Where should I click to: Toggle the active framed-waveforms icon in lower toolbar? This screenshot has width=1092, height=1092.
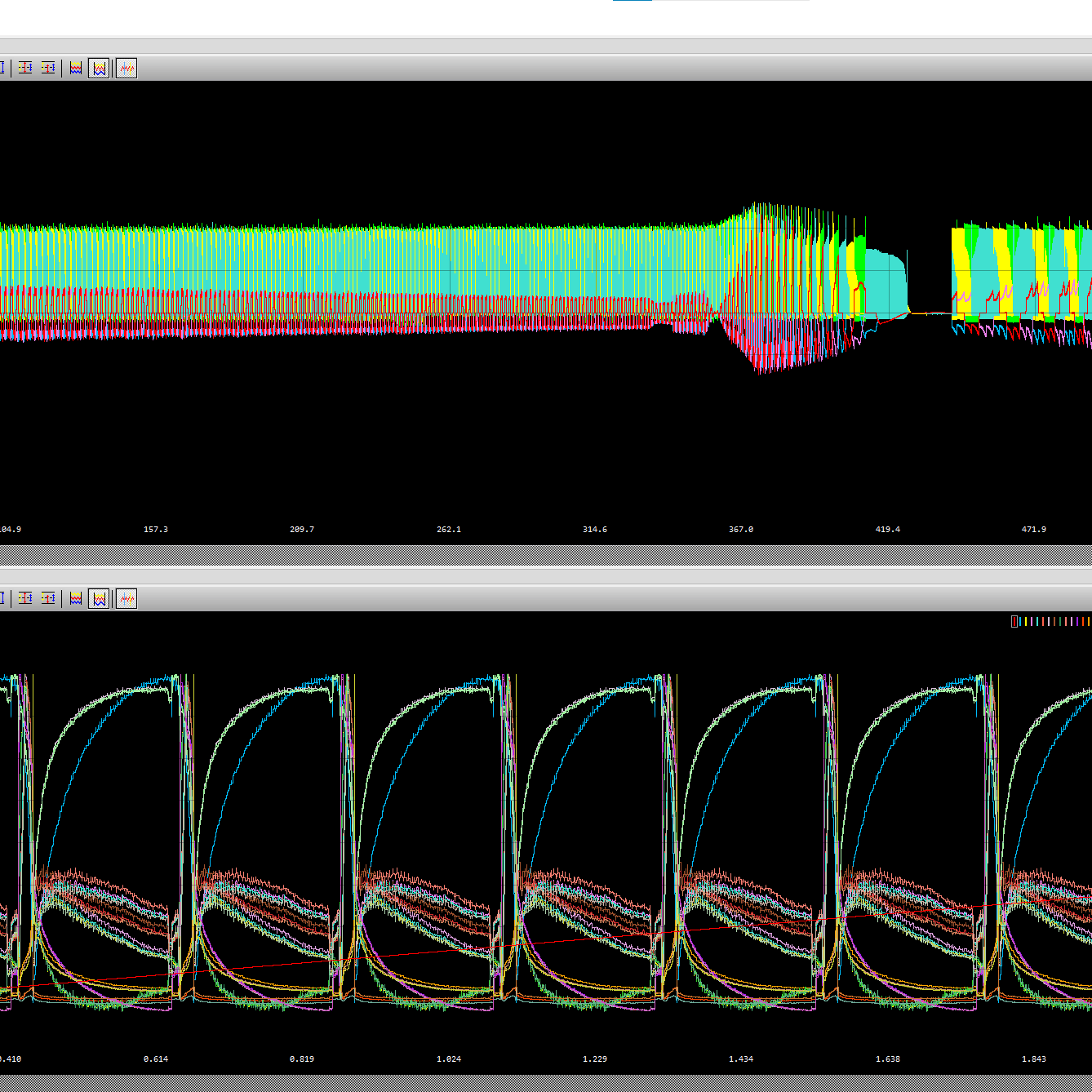click(99, 598)
